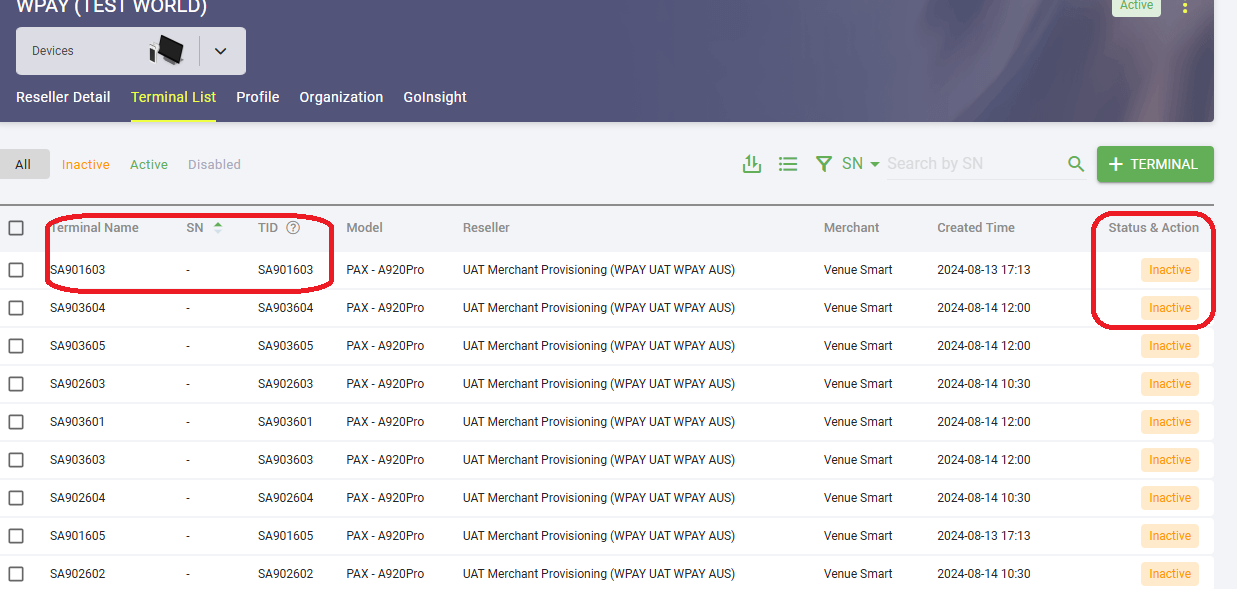The image size is (1237, 589).
Task: Select checkbox for terminal SA902604
Action: 16,498
